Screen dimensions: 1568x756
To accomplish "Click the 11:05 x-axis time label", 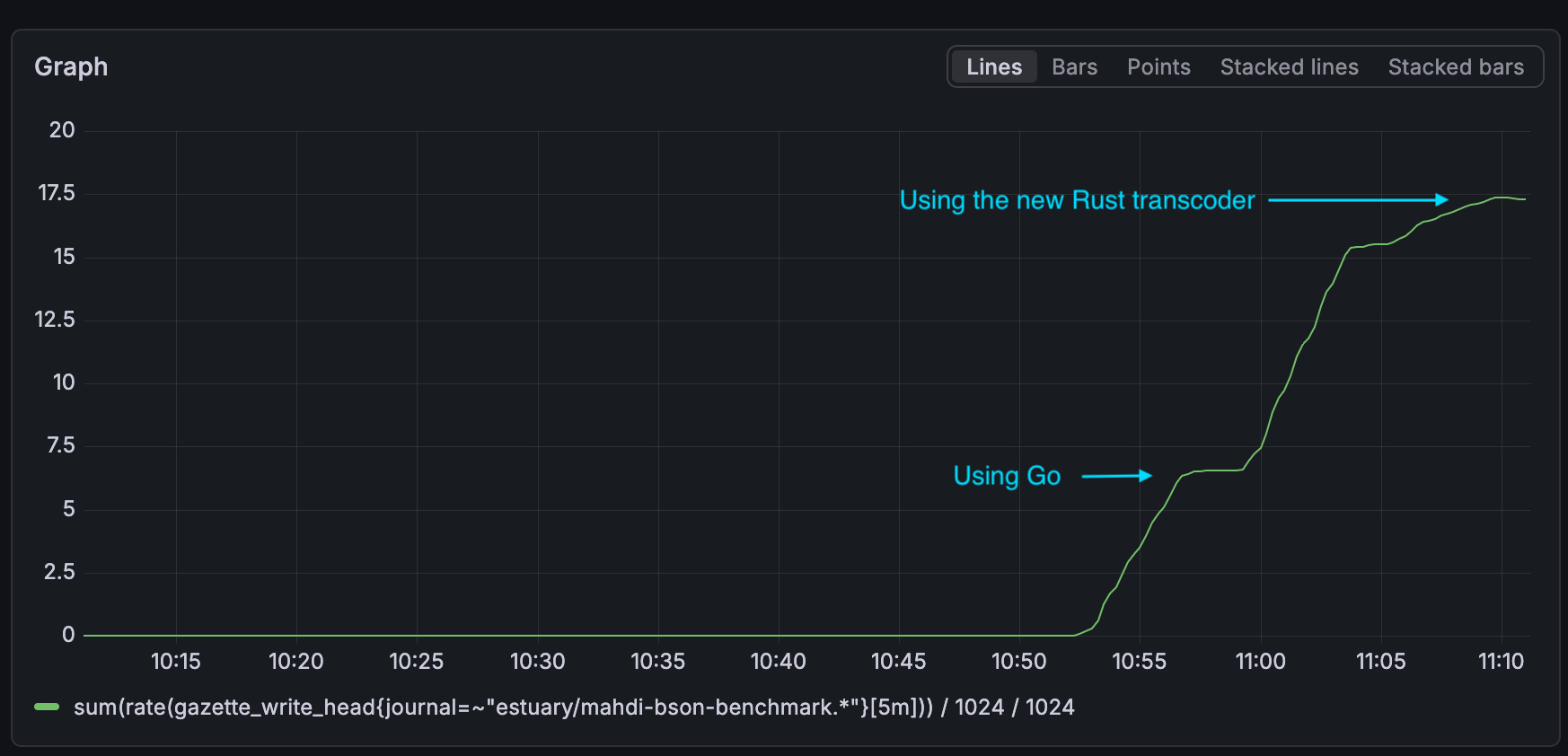I will (x=1380, y=662).
